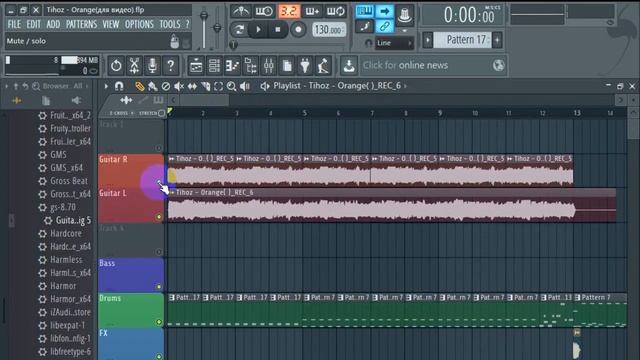This screenshot has width=640, height=360.
Task: Open the plugin picker plug icon
Action: [x=305, y=66]
